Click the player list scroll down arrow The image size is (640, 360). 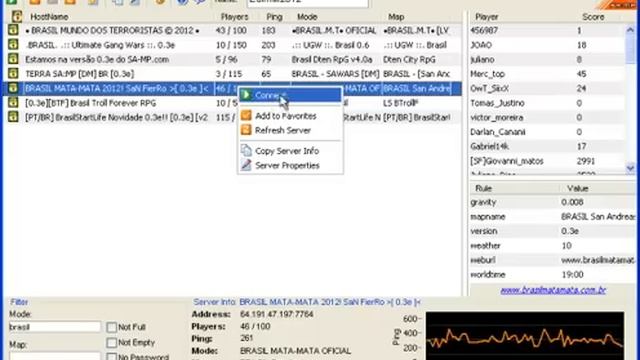[x=630, y=168]
